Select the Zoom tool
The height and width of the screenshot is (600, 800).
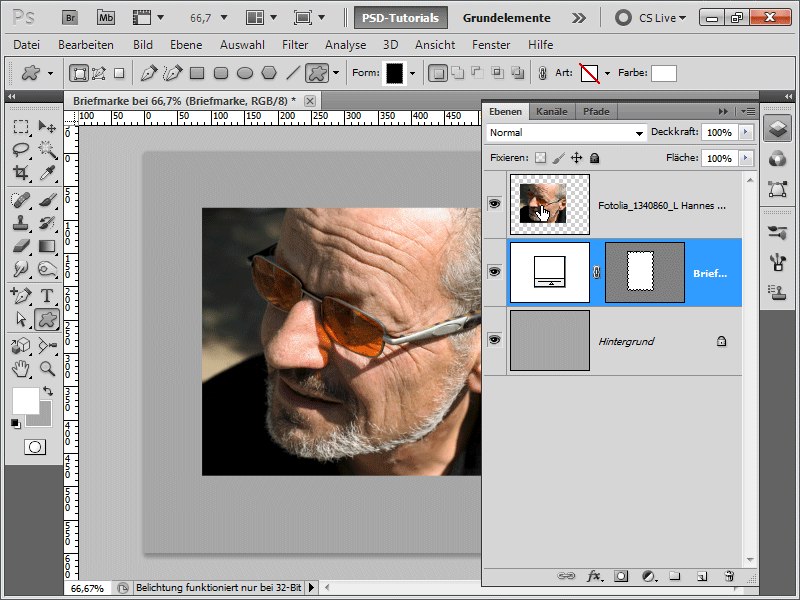click(47, 368)
